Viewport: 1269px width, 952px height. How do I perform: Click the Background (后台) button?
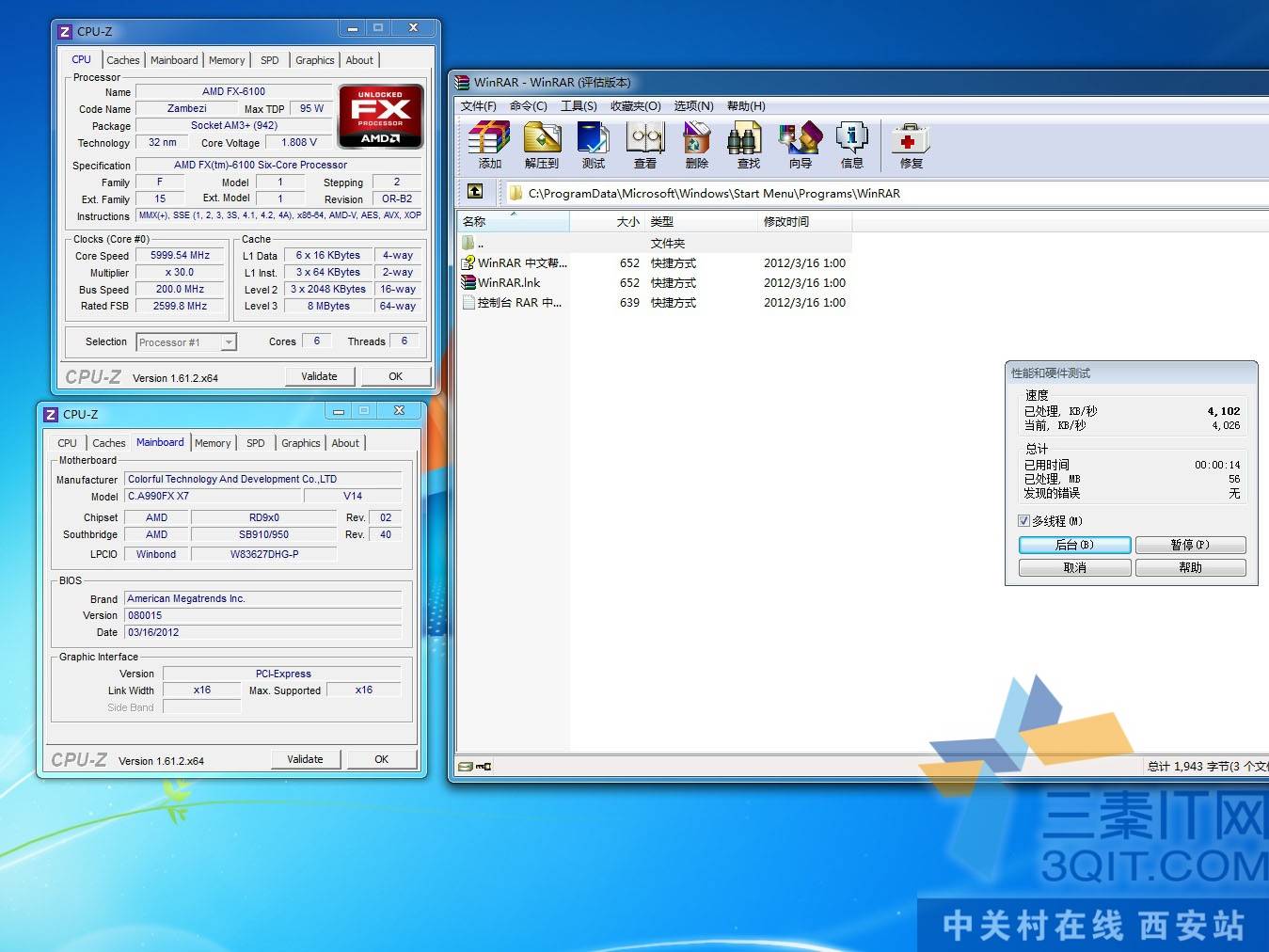pyautogui.click(x=1074, y=545)
